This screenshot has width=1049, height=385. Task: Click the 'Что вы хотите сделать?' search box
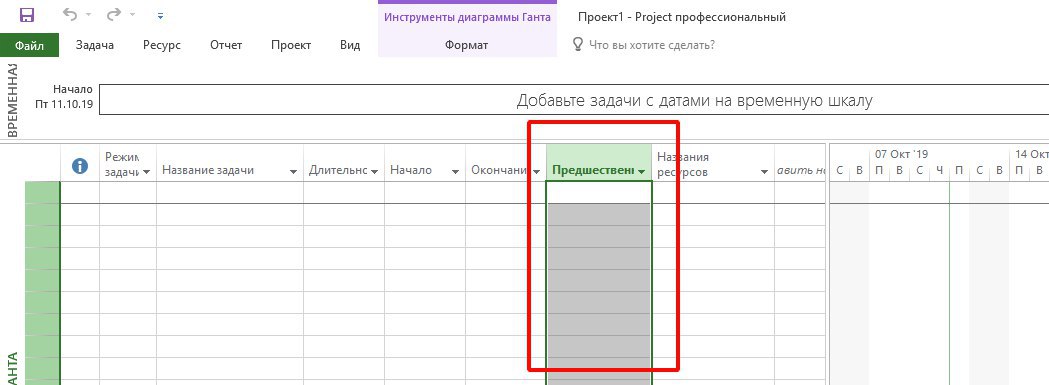click(x=652, y=45)
